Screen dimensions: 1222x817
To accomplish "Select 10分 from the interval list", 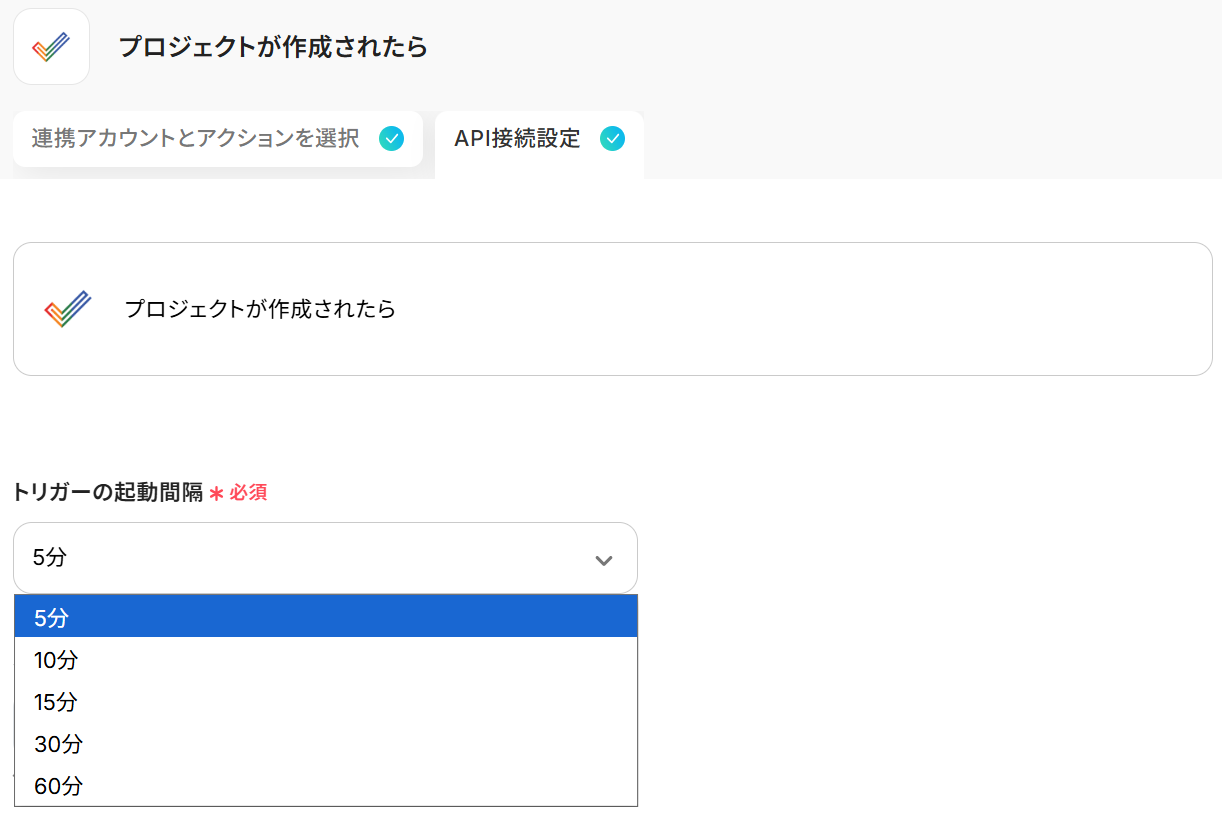I will tap(56, 660).
